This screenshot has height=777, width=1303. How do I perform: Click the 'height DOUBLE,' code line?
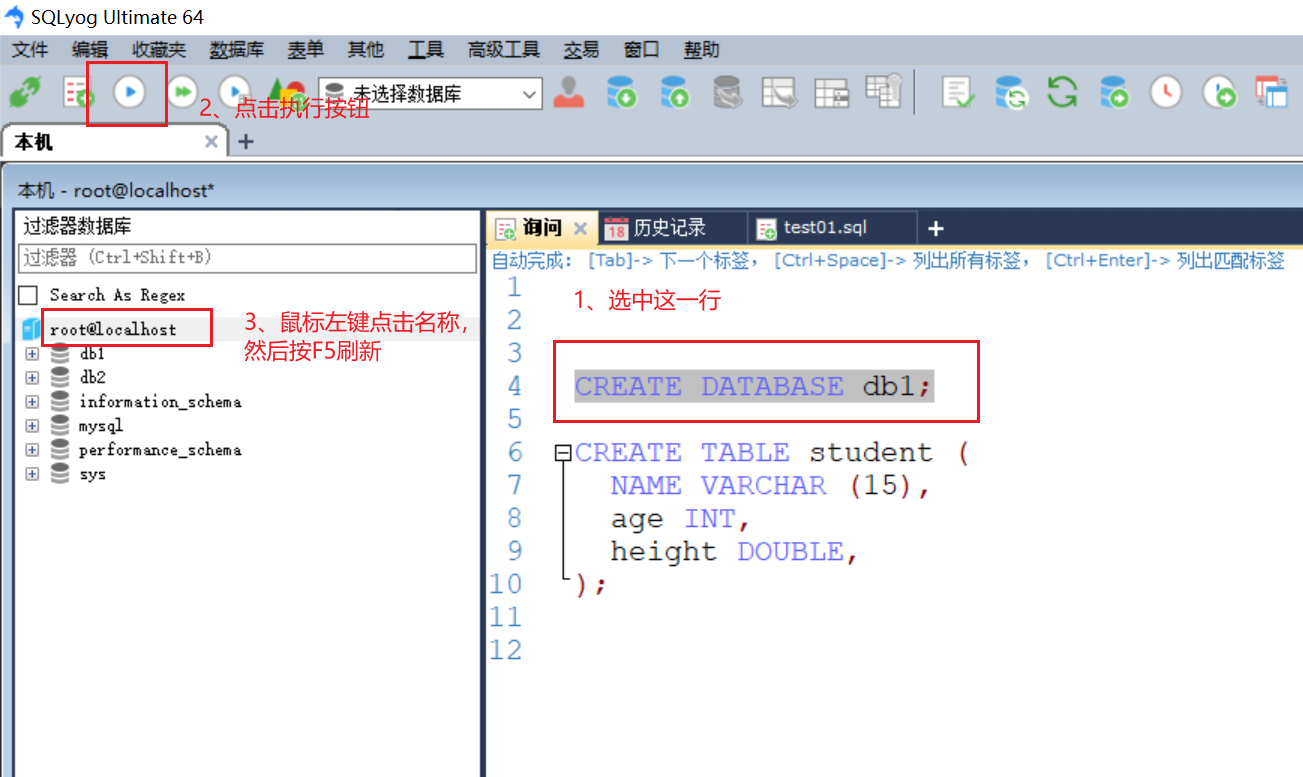tap(735, 552)
